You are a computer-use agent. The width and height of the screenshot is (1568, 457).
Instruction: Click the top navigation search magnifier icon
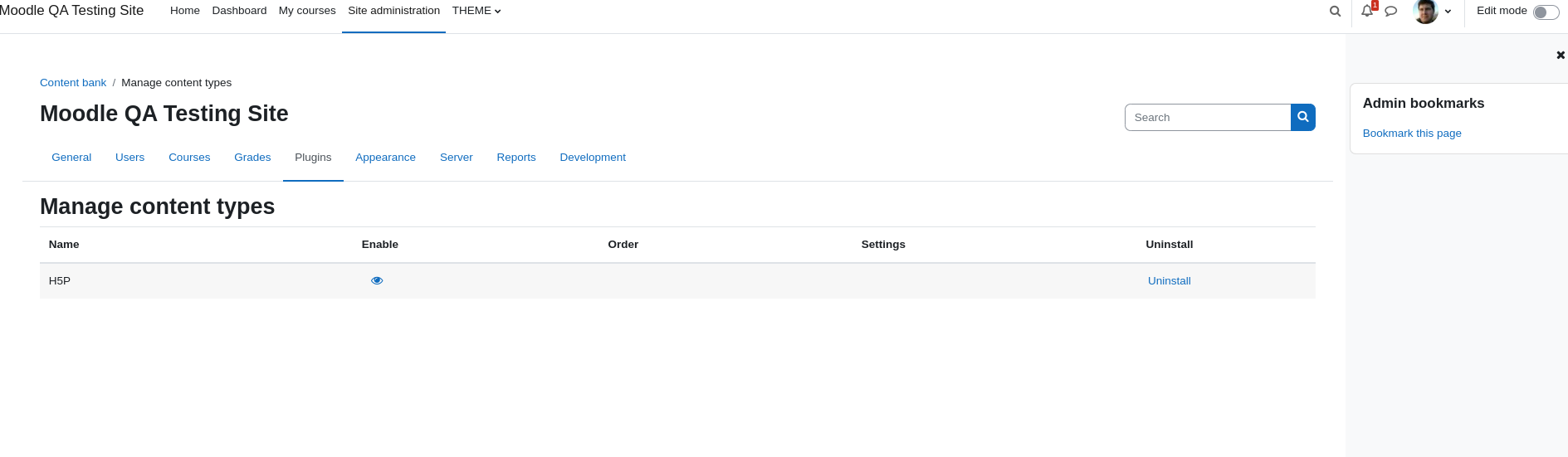[x=1335, y=11]
